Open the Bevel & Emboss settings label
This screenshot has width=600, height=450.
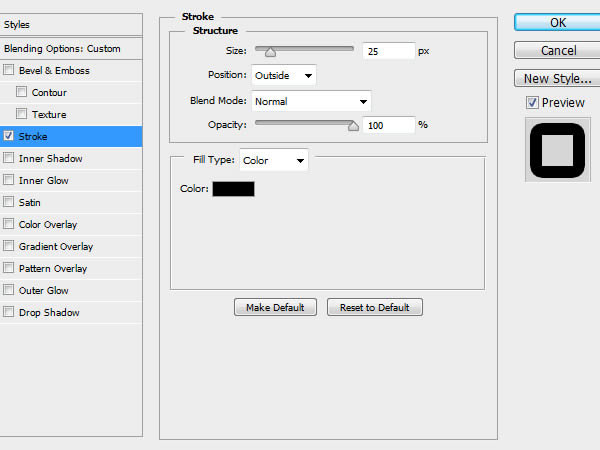click(x=54, y=70)
